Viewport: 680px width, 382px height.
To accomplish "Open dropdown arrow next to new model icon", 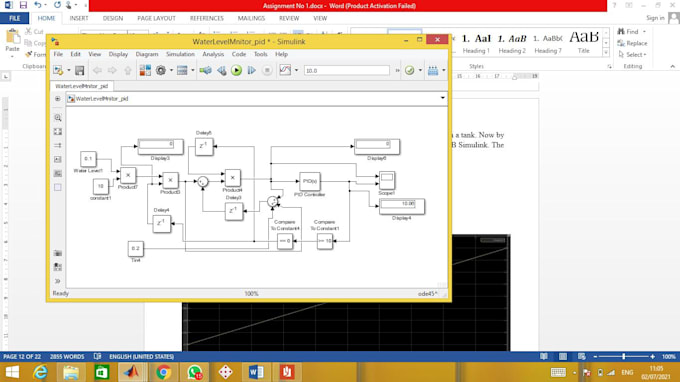I will point(69,70).
